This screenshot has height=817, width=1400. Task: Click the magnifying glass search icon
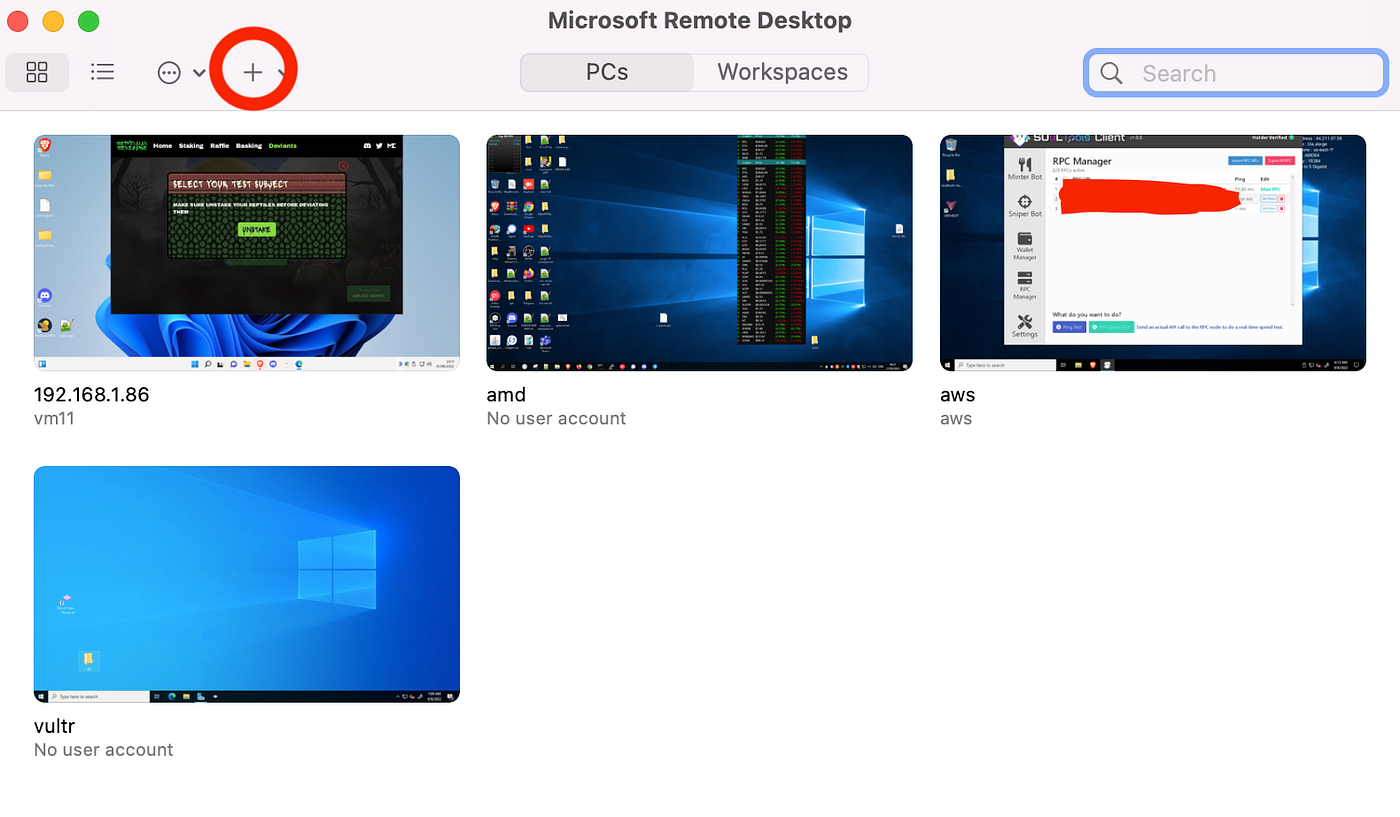(1111, 73)
